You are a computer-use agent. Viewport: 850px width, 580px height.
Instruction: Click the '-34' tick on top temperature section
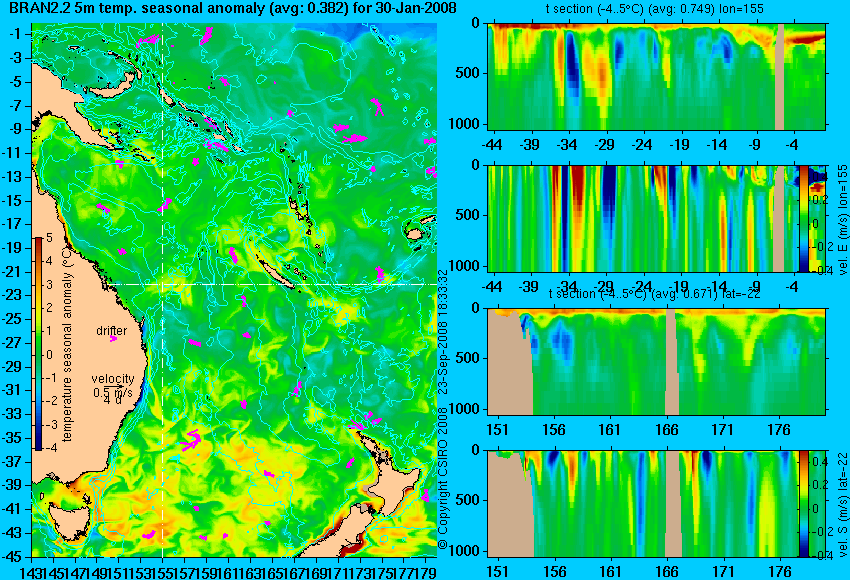567,145
